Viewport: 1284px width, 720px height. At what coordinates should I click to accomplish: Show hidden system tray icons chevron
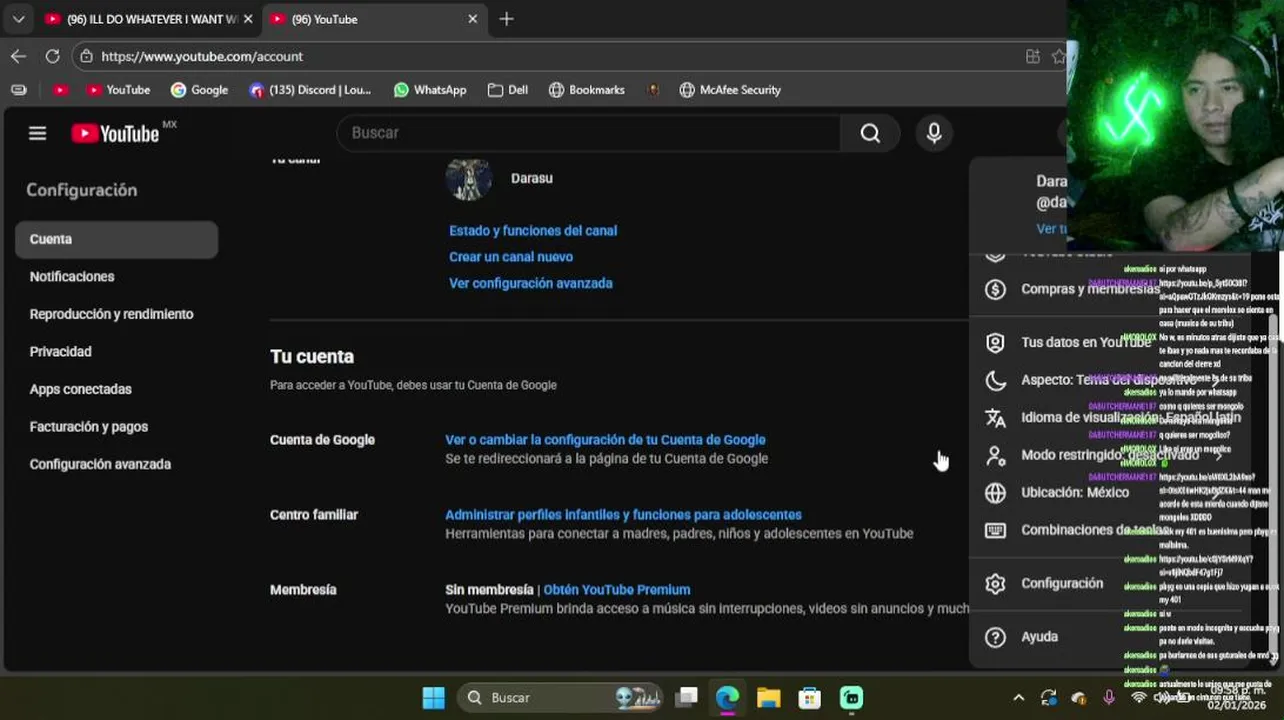click(1018, 698)
